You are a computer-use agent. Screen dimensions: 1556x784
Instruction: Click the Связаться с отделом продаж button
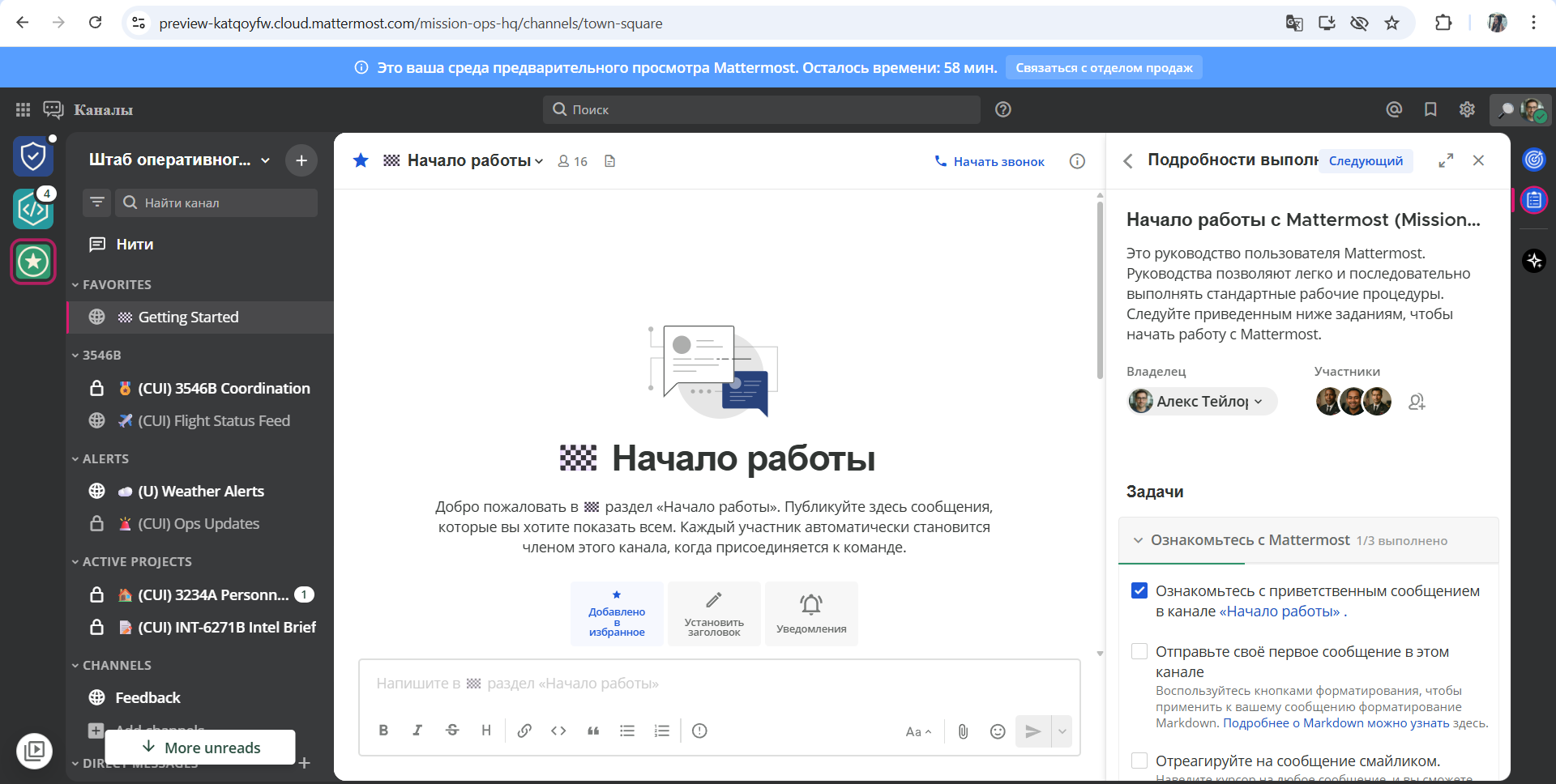pyautogui.click(x=1103, y=67)
